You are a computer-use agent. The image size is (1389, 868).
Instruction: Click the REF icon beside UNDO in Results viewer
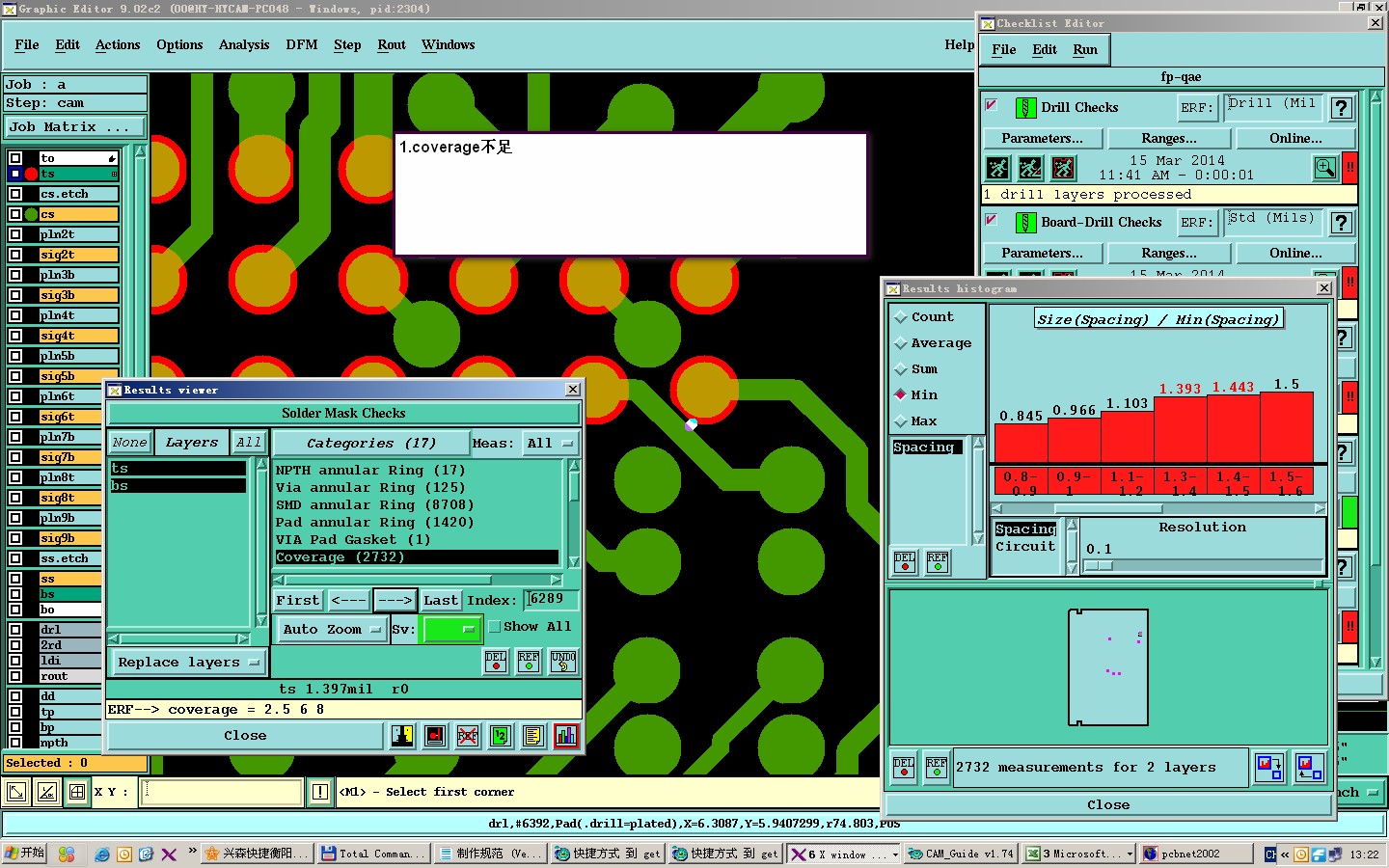pyautogui.click(x=529, y=662)
